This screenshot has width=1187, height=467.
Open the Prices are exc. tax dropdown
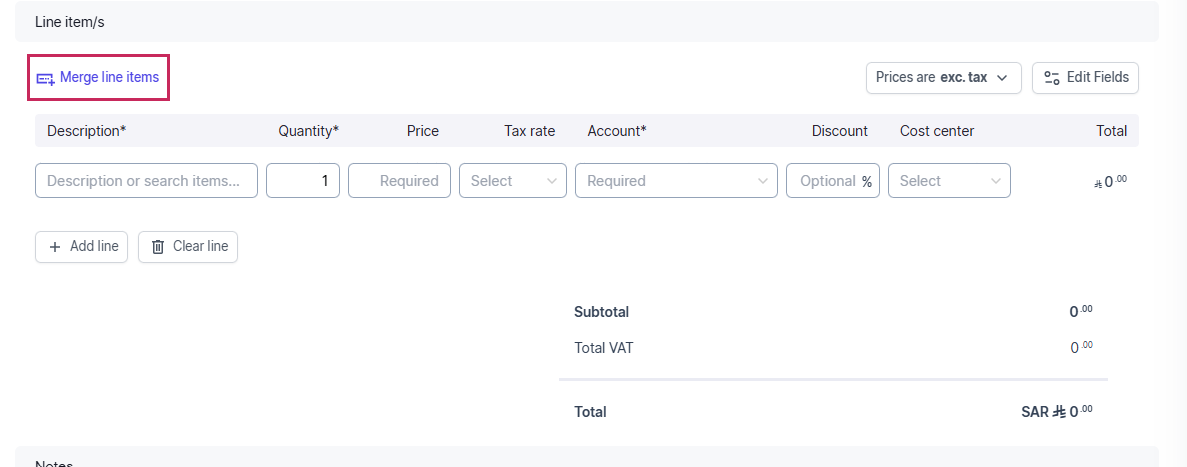click(x=944, y=78)
